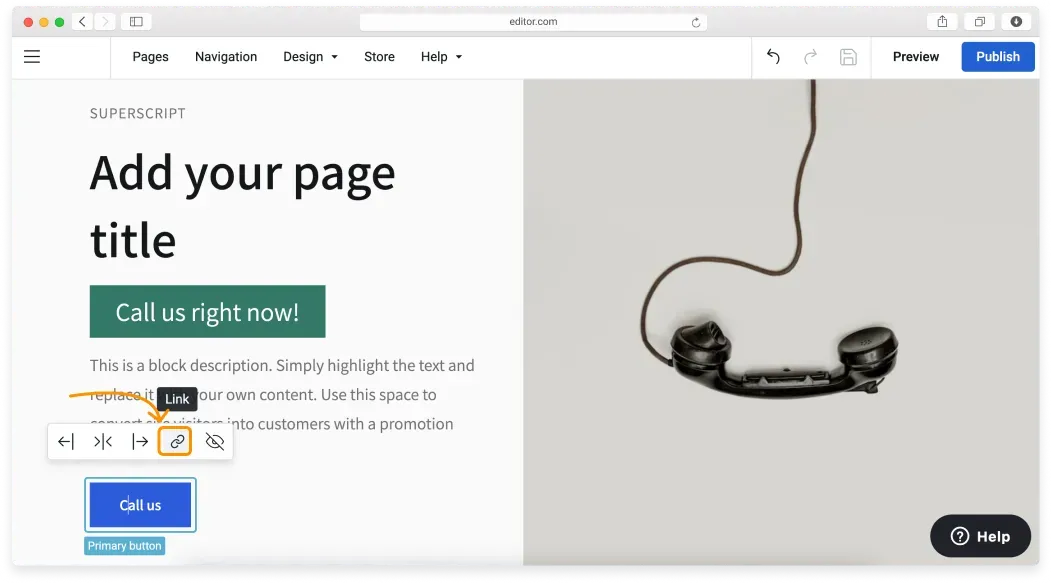Click the Primary button label tag
Screen dimensions: 1052x584
pyautogui.click(x=125, y=546)
